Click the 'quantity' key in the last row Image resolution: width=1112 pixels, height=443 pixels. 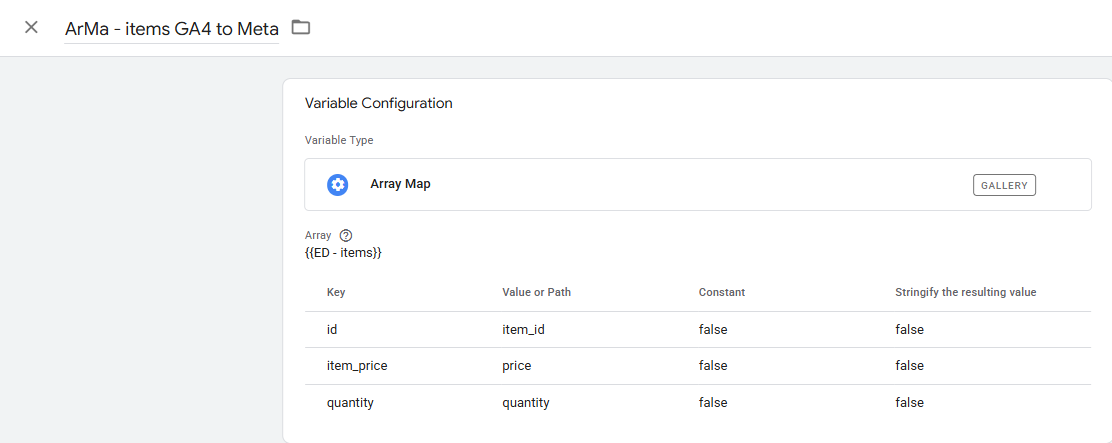350,403
